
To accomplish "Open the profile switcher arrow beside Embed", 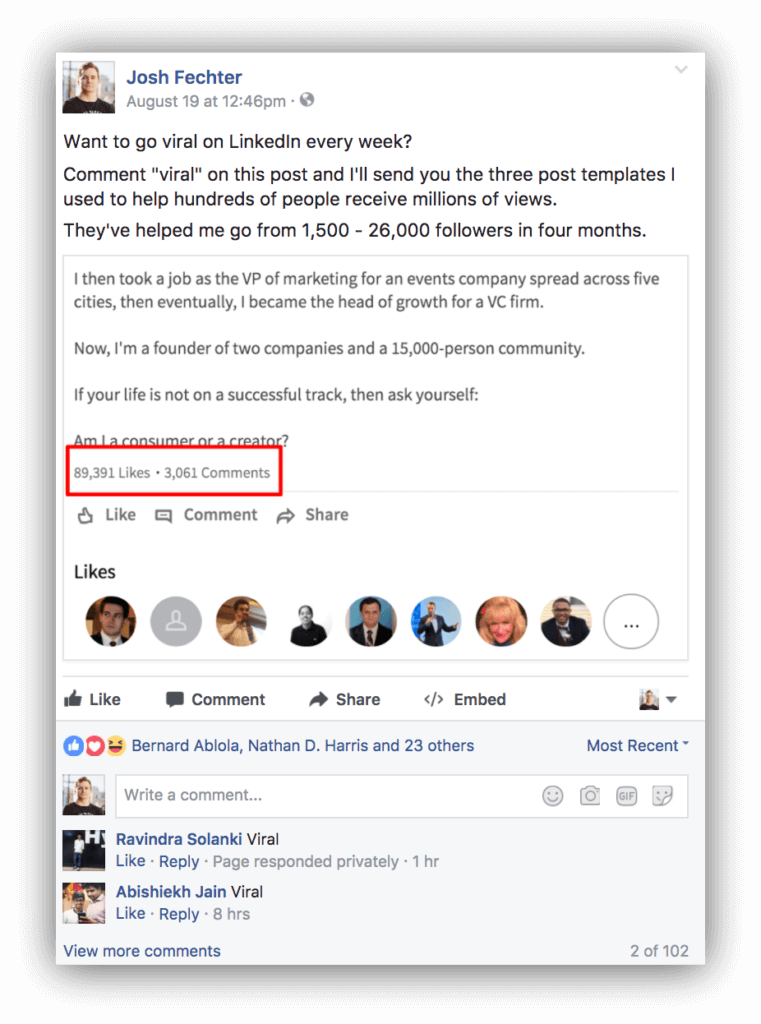I will [672, 699].
